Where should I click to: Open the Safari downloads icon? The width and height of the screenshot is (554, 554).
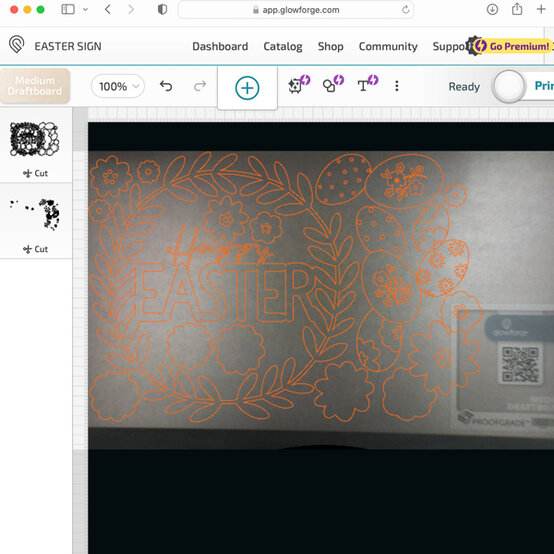pos(492,10)
